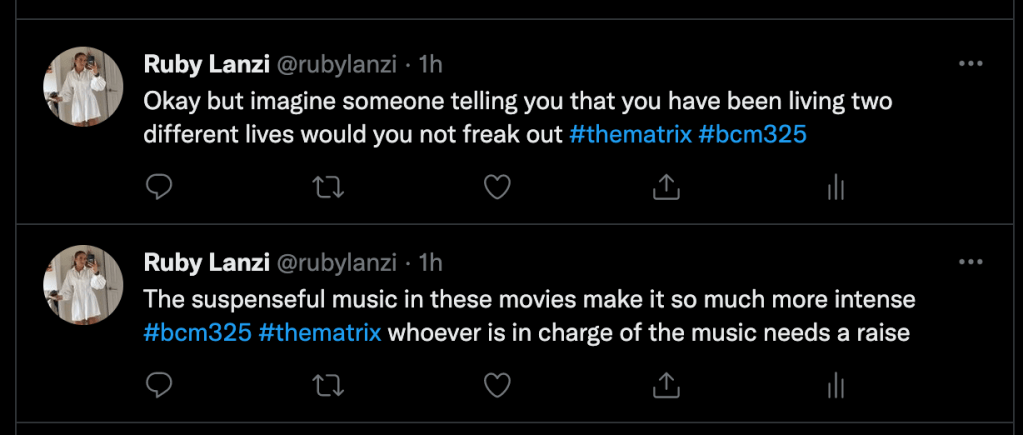Open #thematrix hashtag in second tweet

(320, 332)
